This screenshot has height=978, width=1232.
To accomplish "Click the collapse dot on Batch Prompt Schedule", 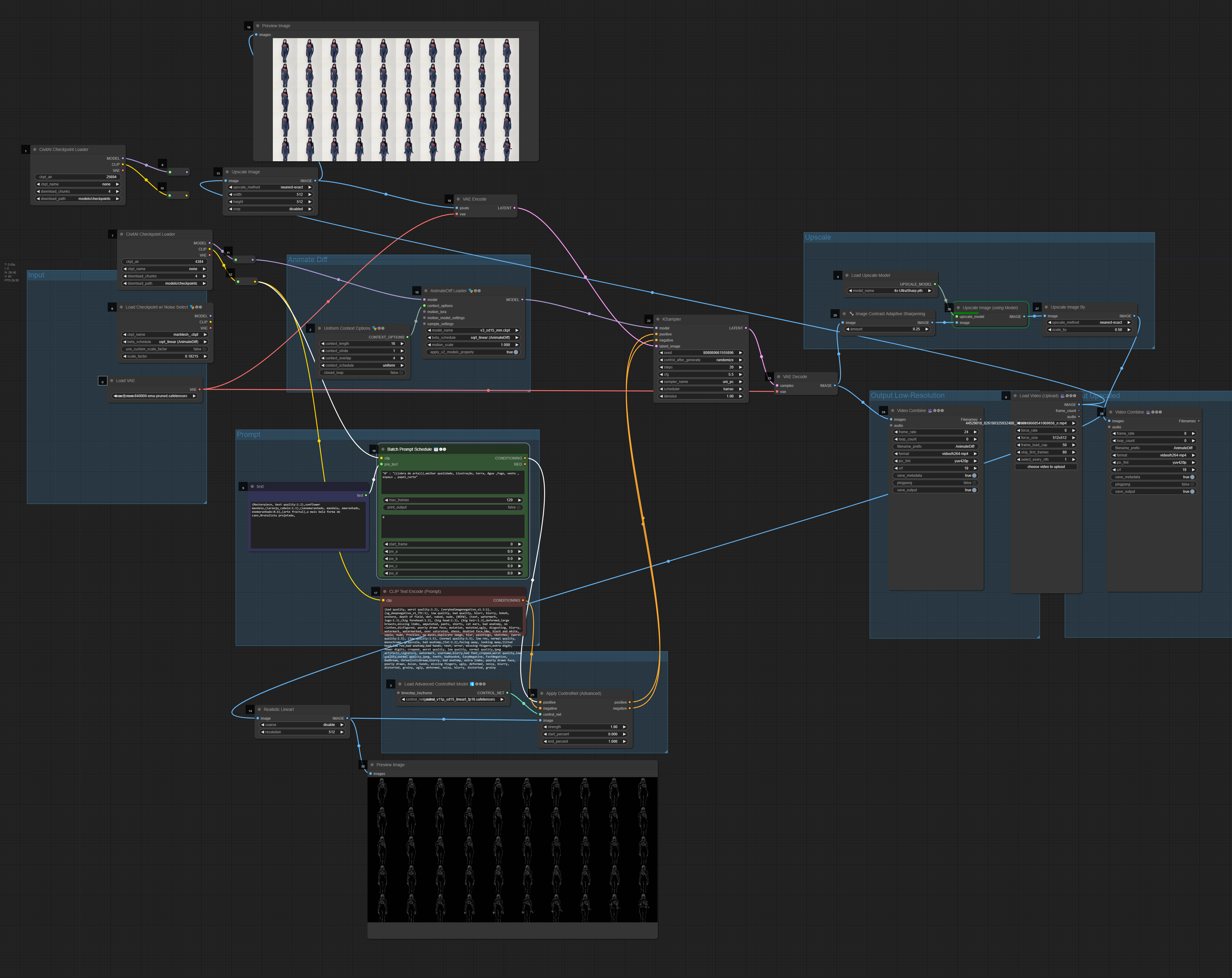I will (383, 449).
